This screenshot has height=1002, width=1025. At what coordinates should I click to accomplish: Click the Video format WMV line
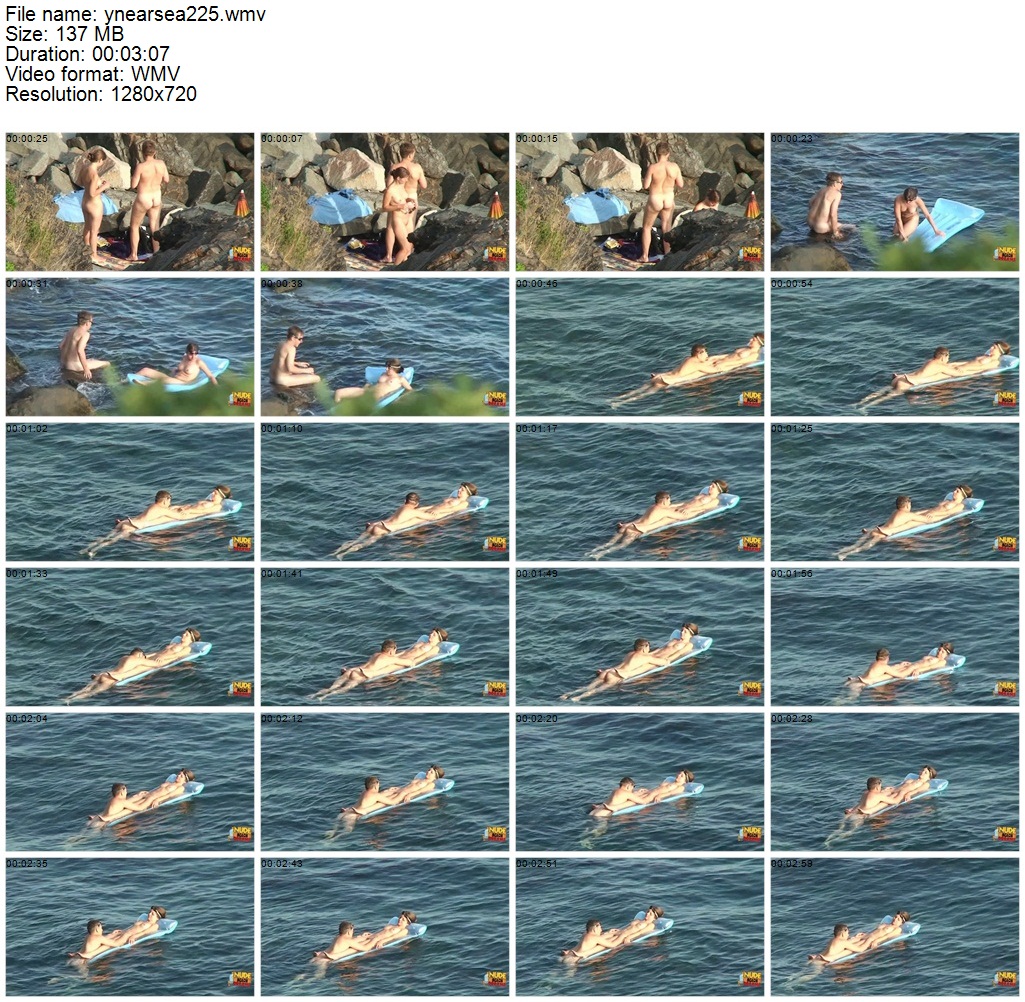[93, 74]
